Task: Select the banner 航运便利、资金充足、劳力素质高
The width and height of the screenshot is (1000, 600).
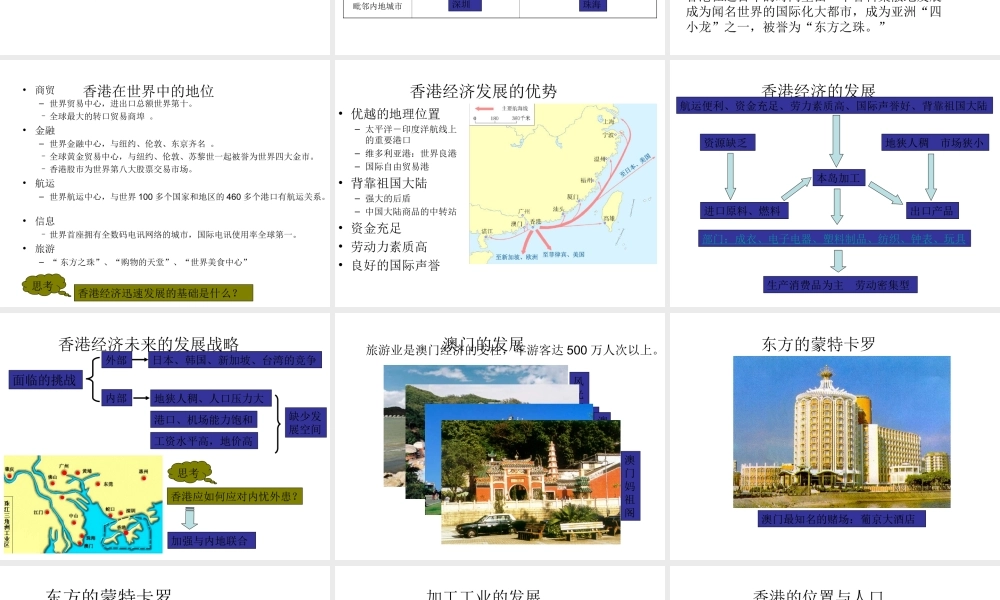Action: pyautogui.click(x=834, y=106)
